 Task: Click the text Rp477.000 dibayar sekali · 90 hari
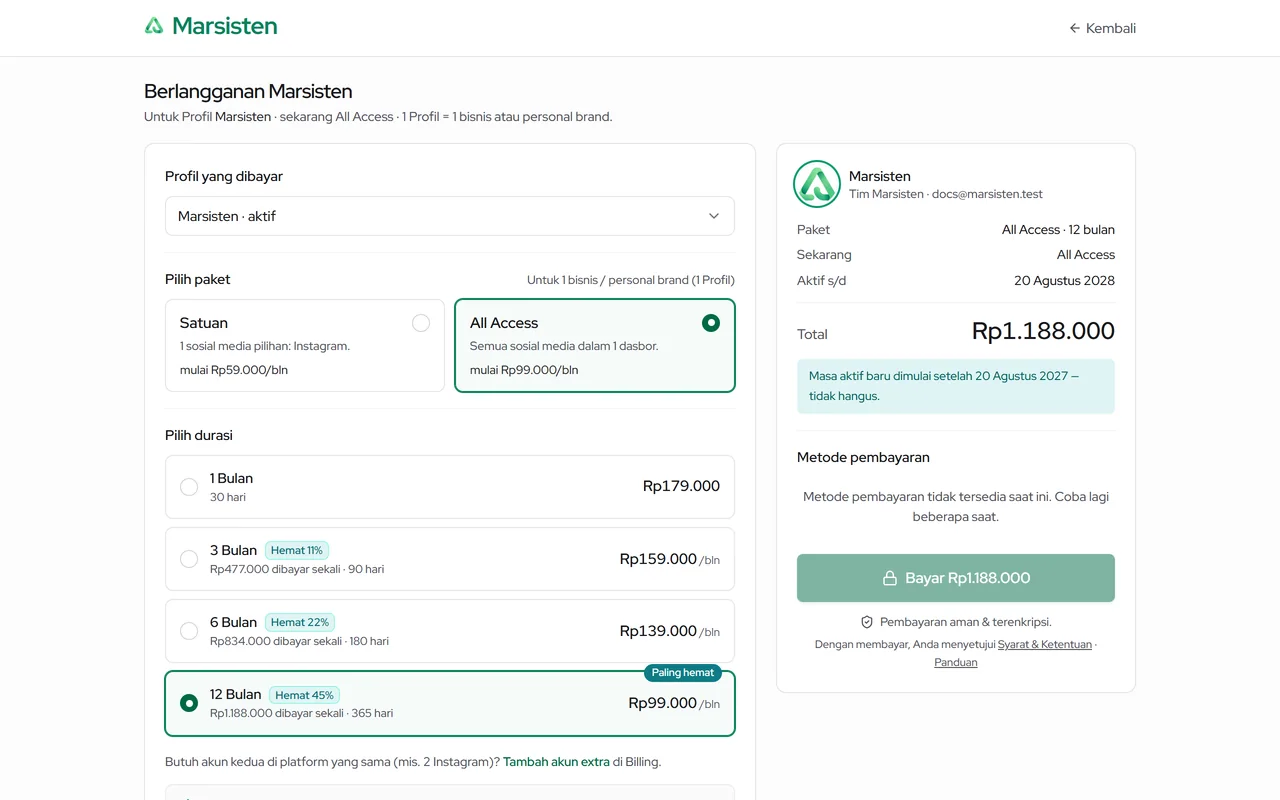pyautogui.click(x=297, y=569)
